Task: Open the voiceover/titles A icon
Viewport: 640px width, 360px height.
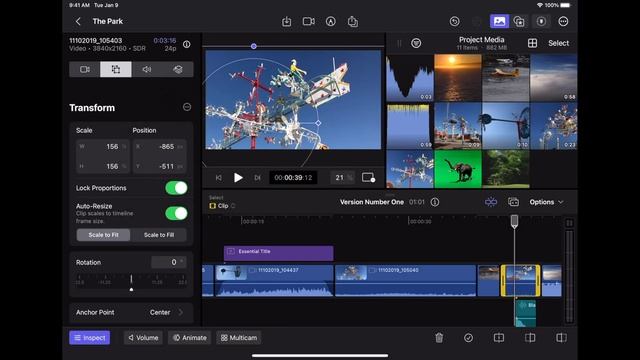Action: [x=331, y=21]
